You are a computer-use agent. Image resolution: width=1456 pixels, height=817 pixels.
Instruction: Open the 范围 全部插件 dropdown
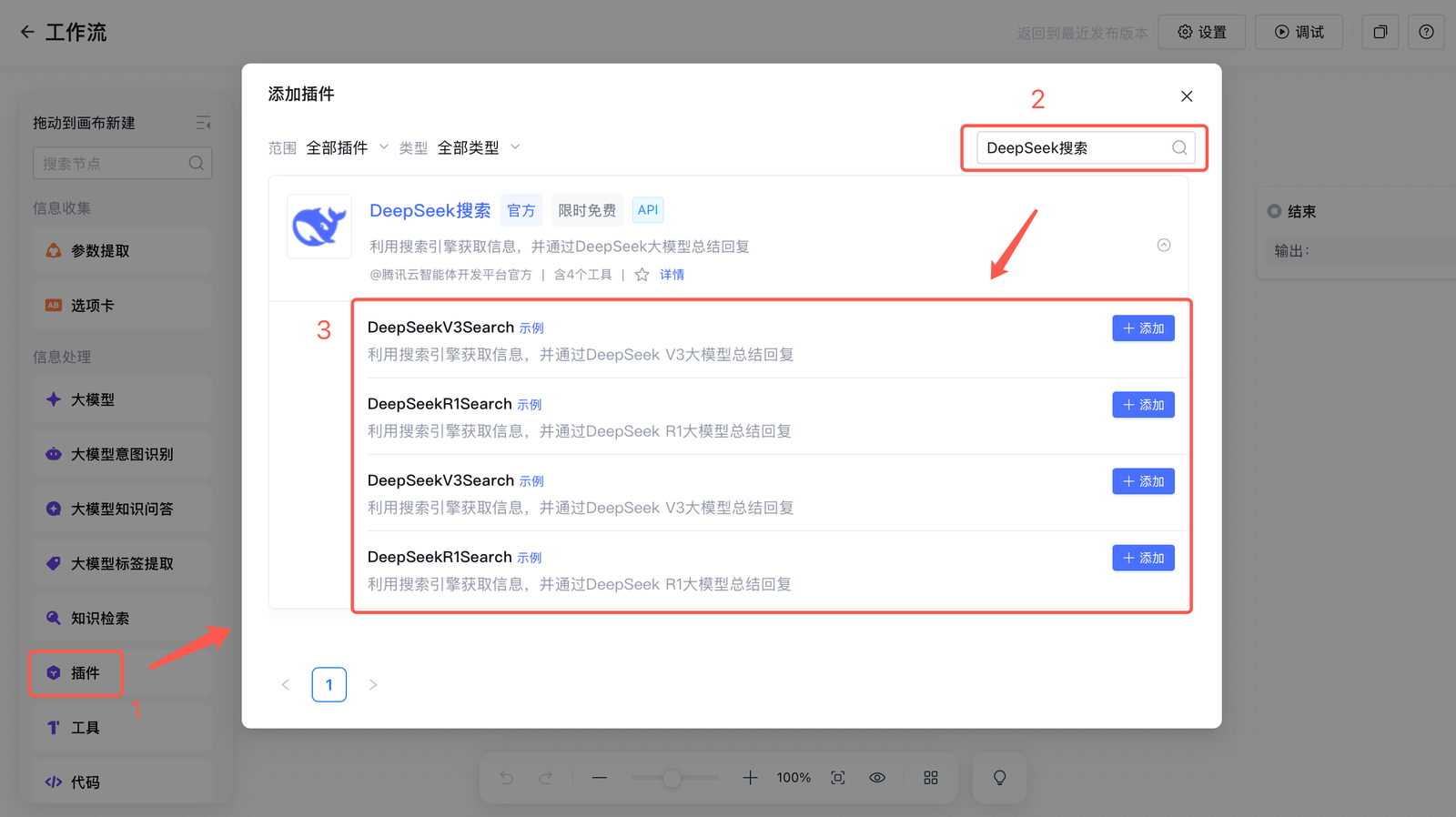(x=347, y=147)
